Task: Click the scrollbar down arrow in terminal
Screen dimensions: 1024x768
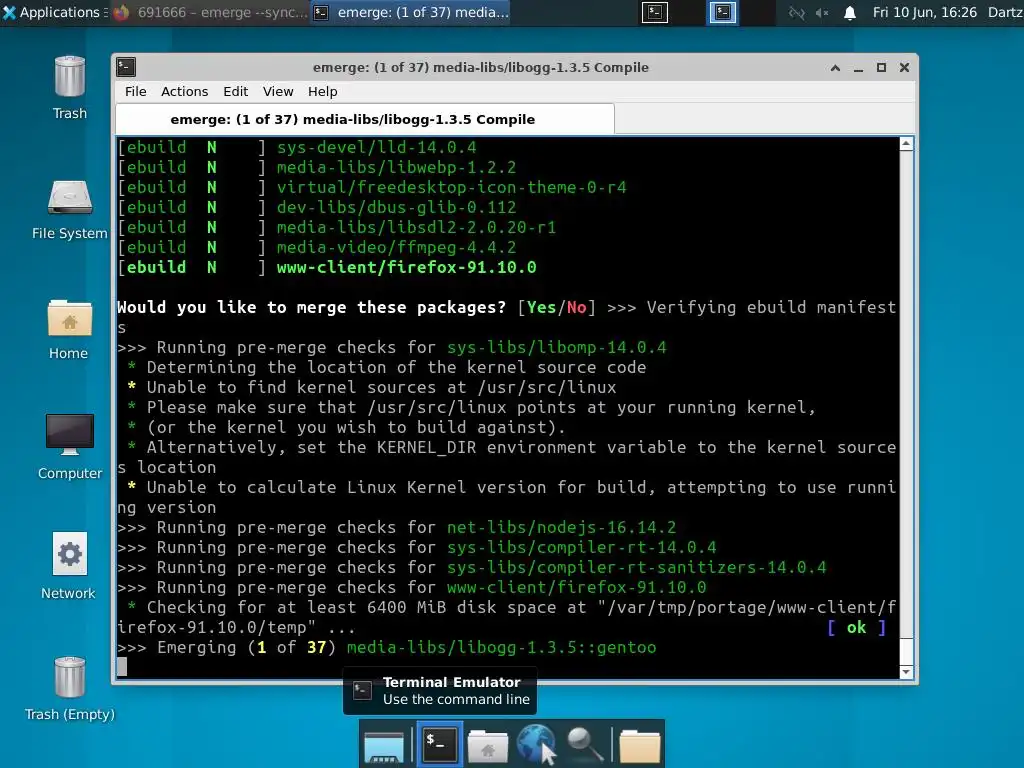Action: tap(906, 672)
